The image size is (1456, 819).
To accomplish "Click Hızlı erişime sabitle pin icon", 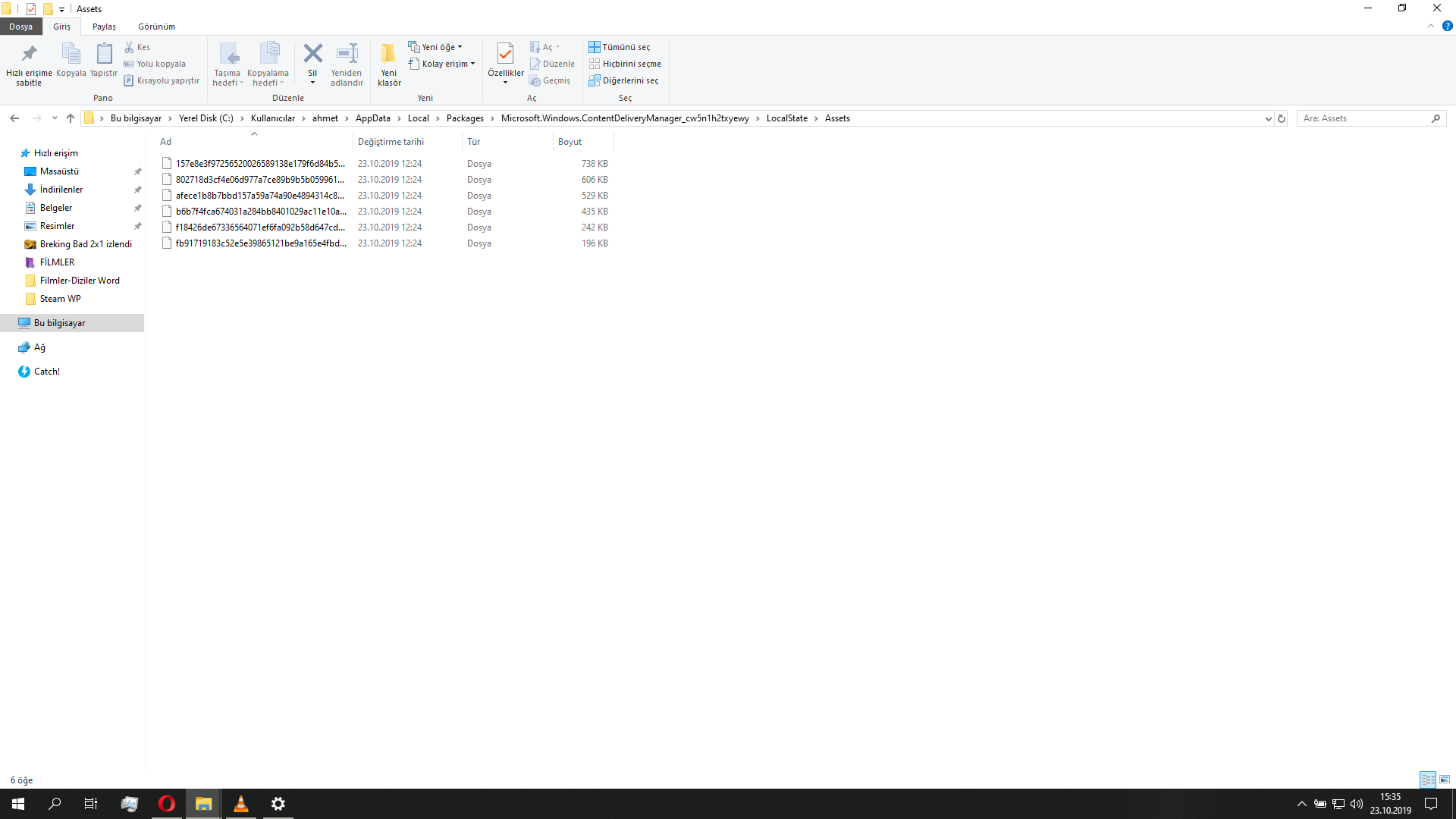I will 29,54.
